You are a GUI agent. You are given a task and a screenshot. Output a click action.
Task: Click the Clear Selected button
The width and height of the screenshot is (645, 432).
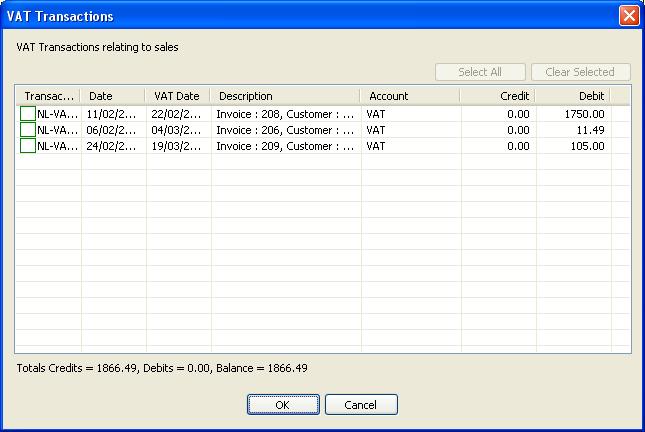(x=580, y=72)
